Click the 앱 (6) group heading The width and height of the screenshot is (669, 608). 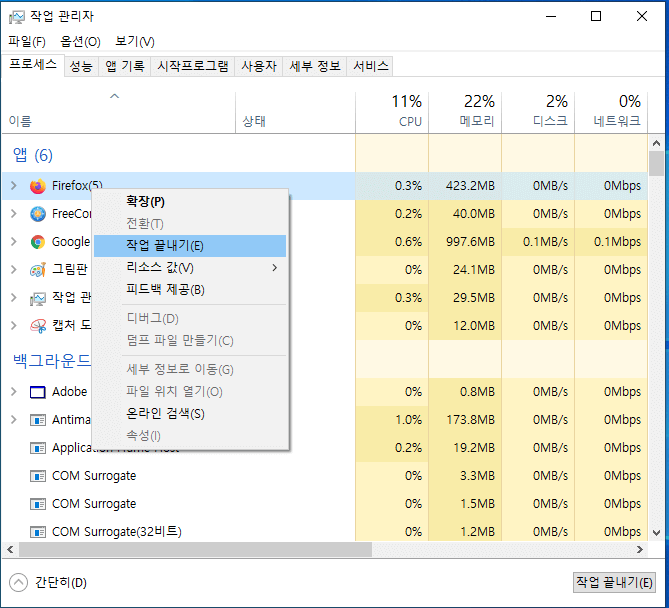pos(33,155)
